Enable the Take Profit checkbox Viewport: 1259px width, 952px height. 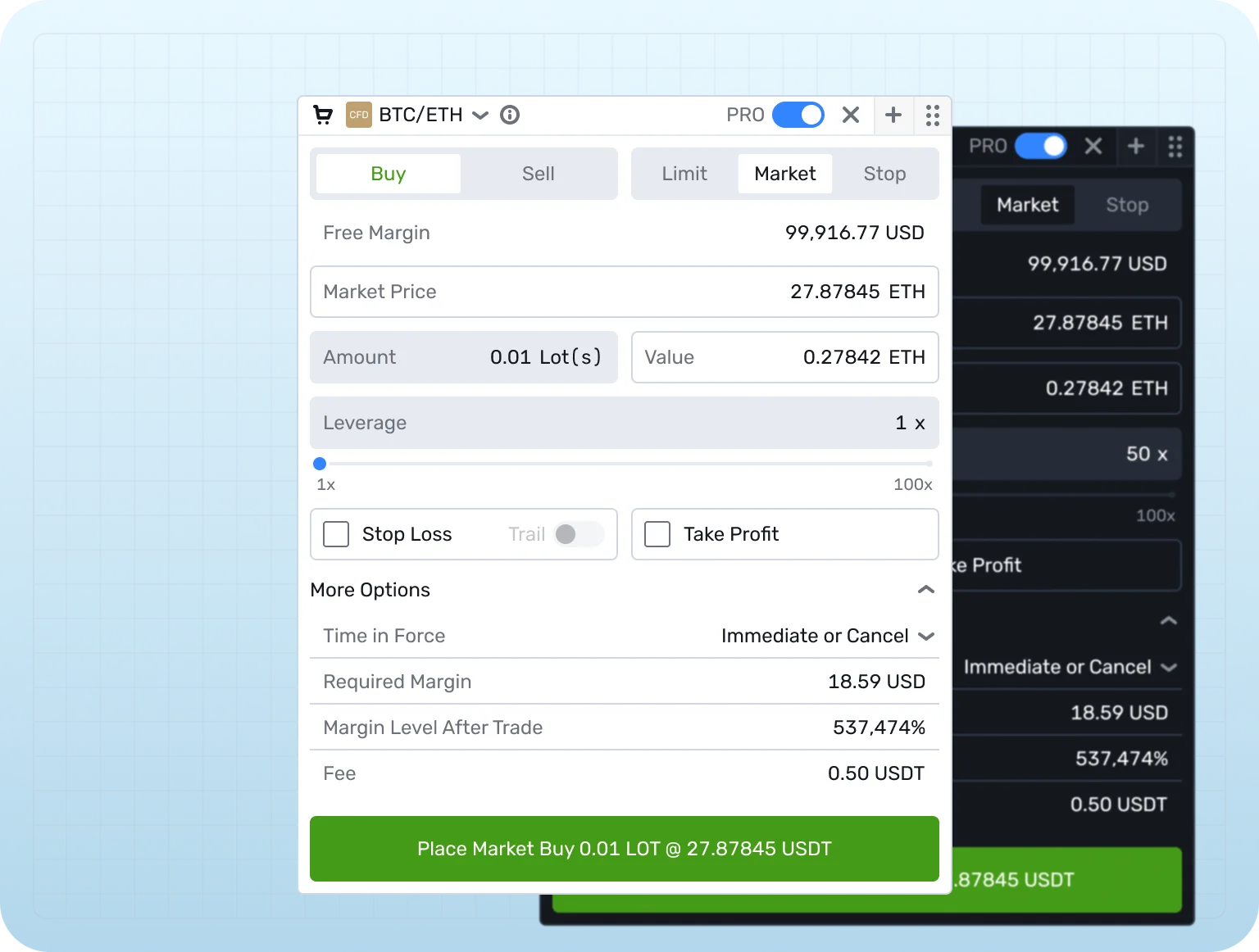click(657, 534)
